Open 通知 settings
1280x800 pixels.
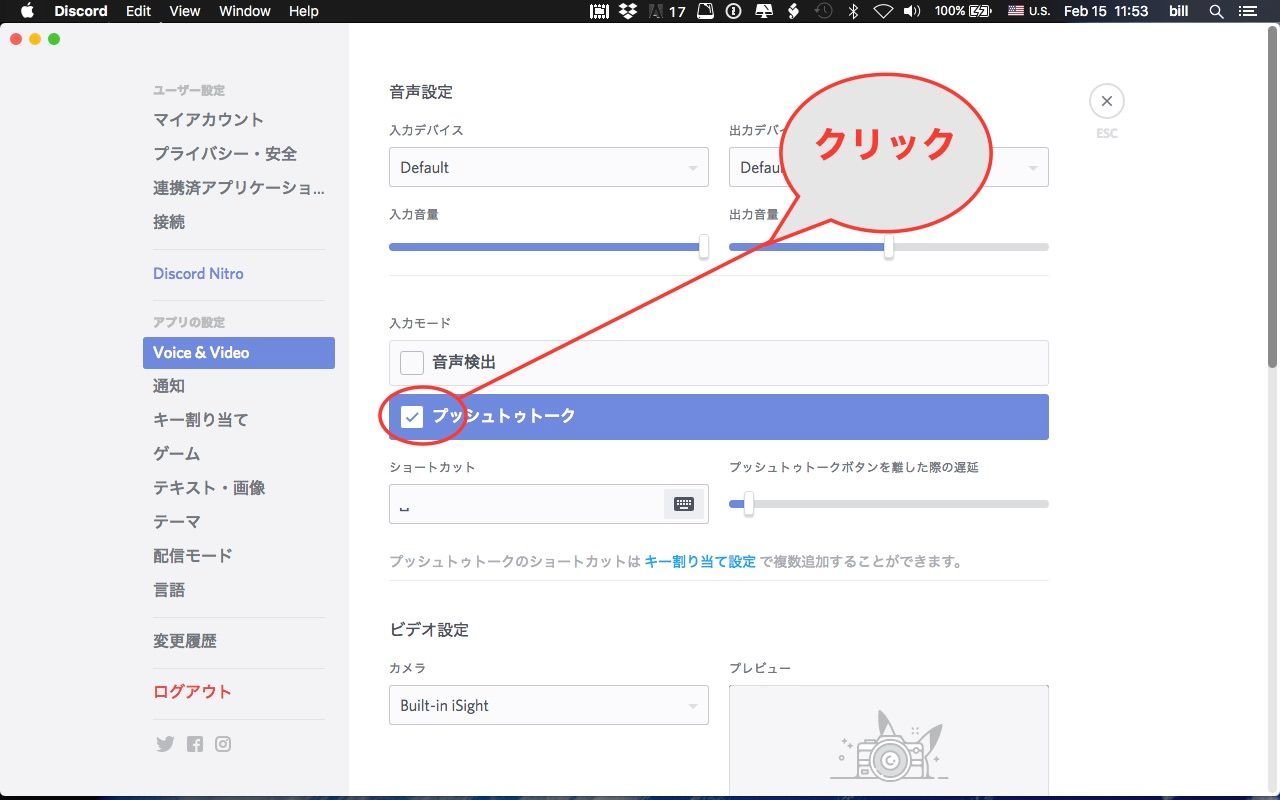pos(169,386)
